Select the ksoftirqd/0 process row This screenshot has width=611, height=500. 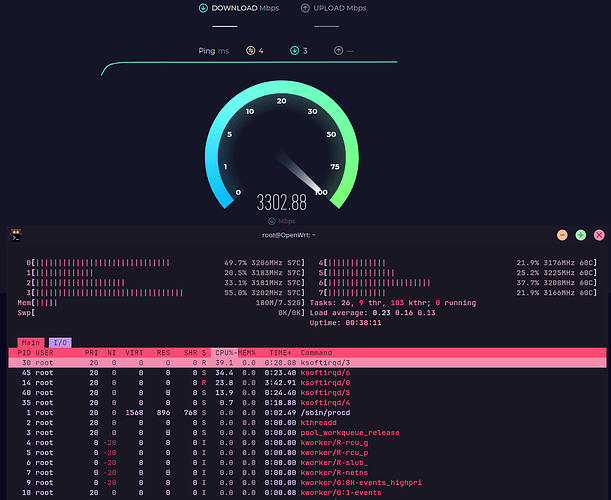(x=307, y=383)
